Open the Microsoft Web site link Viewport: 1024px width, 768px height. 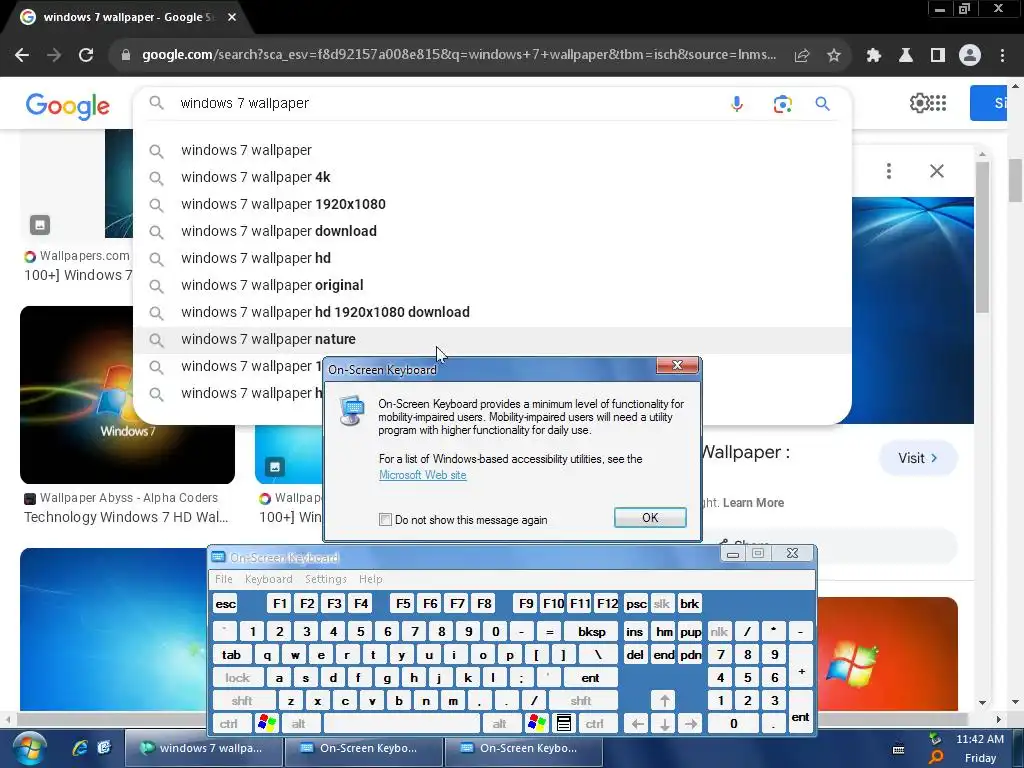[x=423, y=475]
